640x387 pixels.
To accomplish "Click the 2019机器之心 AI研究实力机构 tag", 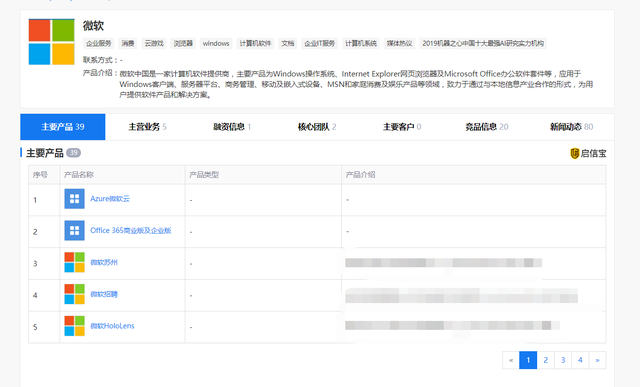I will tap(483, 43).
